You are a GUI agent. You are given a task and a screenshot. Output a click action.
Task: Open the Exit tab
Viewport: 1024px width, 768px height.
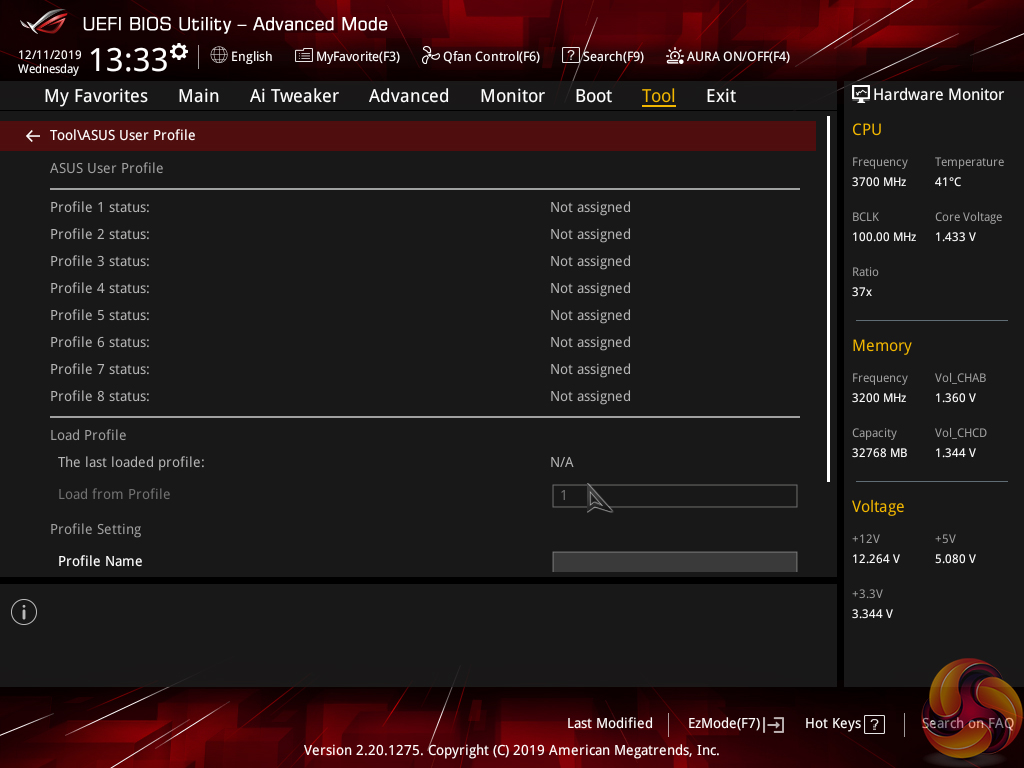tap(721, 95)
